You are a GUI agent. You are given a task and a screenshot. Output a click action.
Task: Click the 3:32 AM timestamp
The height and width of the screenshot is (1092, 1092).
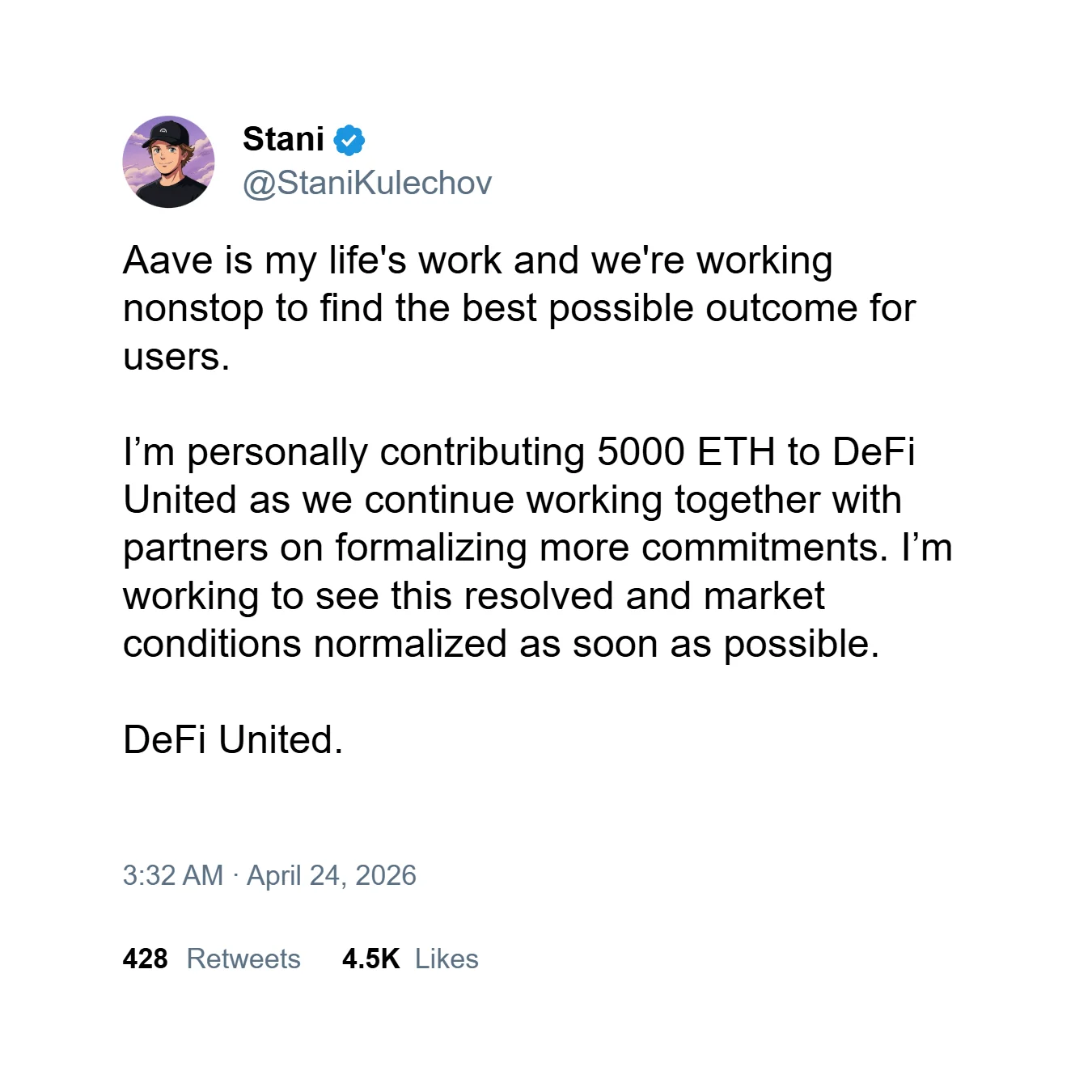(x=172, y=875)
